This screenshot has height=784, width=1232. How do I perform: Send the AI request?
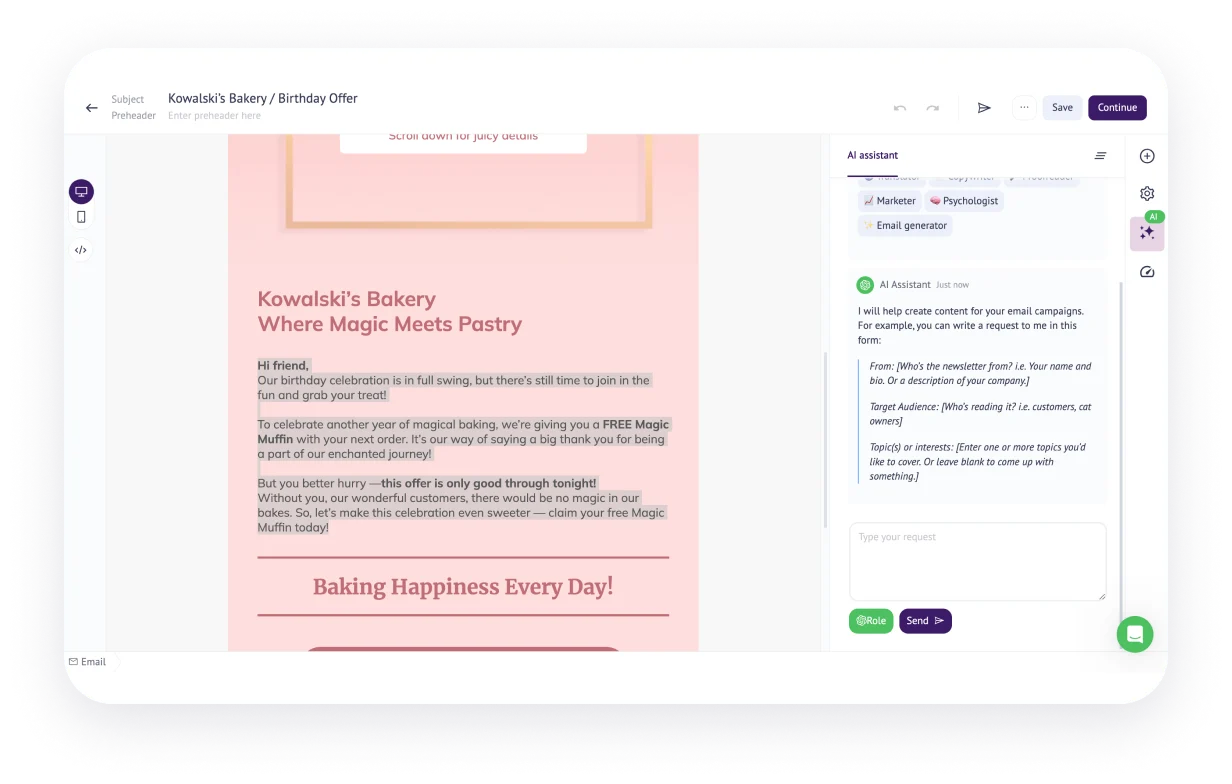point(925,621)
